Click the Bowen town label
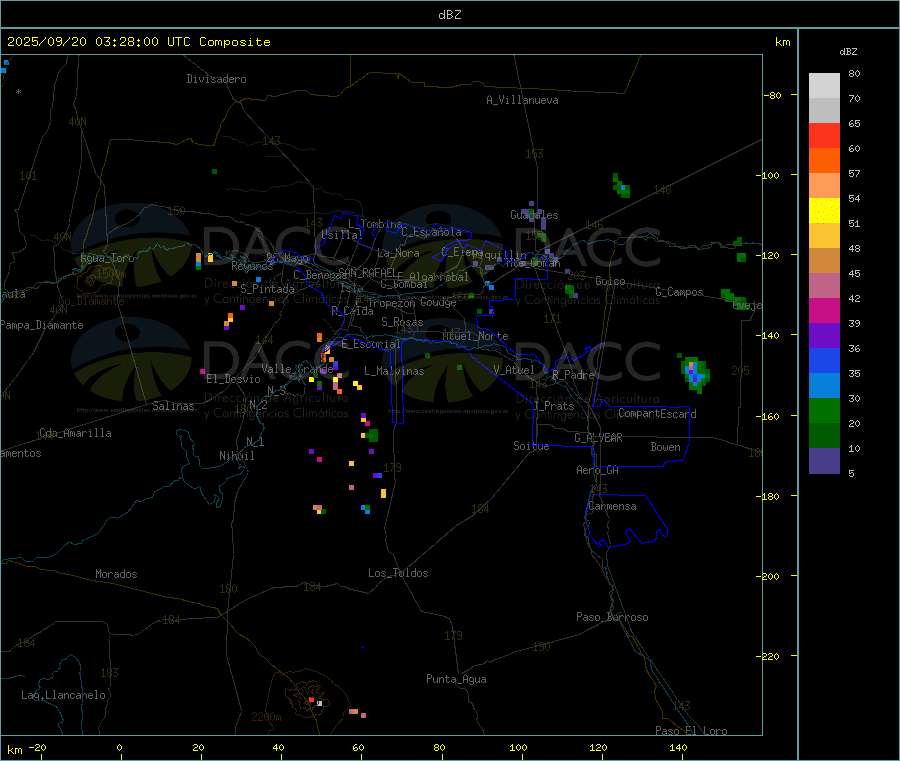The width and height of the screenshot is (900, 761). pos(665,447)
